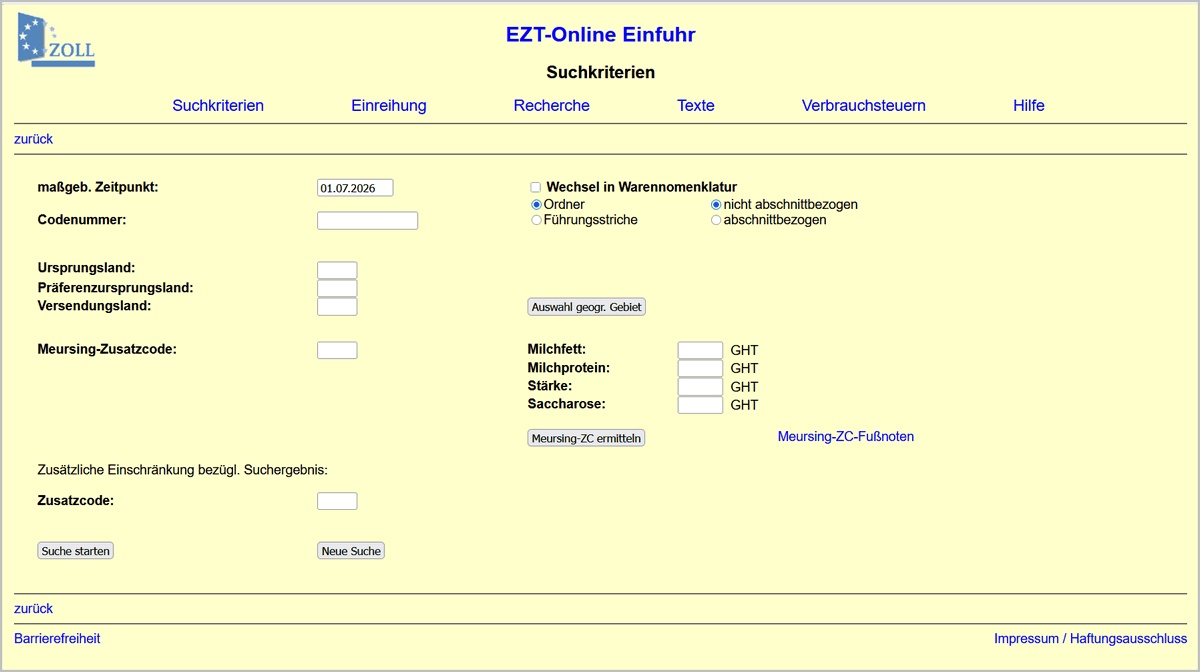Click the Suchkriterien page subtitle
The height and width of the screenshot is (672, 1200).
point(600,72)
